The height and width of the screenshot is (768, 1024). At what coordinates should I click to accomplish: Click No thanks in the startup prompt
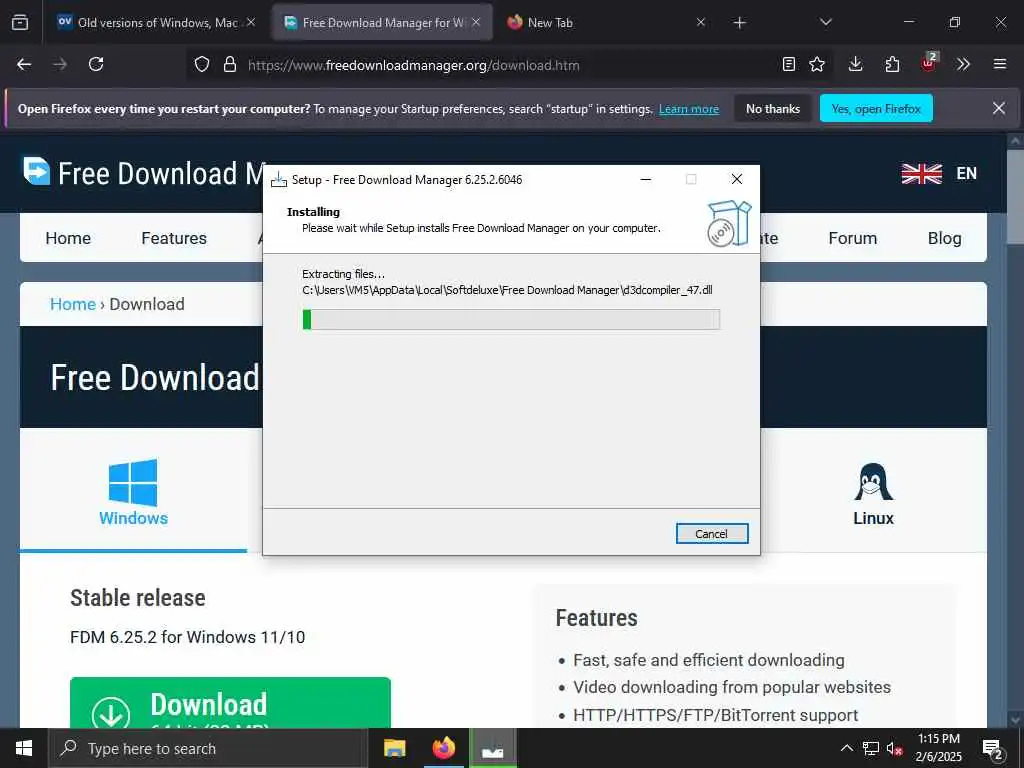click(773, 108)
